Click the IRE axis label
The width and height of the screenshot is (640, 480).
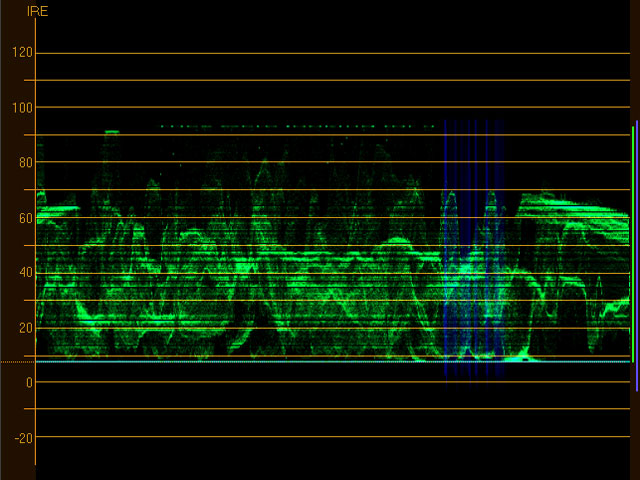(x=37, y=11)
